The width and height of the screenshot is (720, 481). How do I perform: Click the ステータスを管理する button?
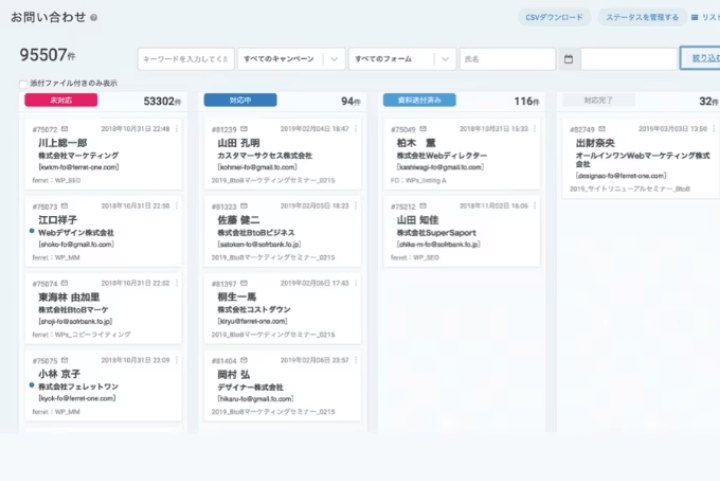(642, 17)
